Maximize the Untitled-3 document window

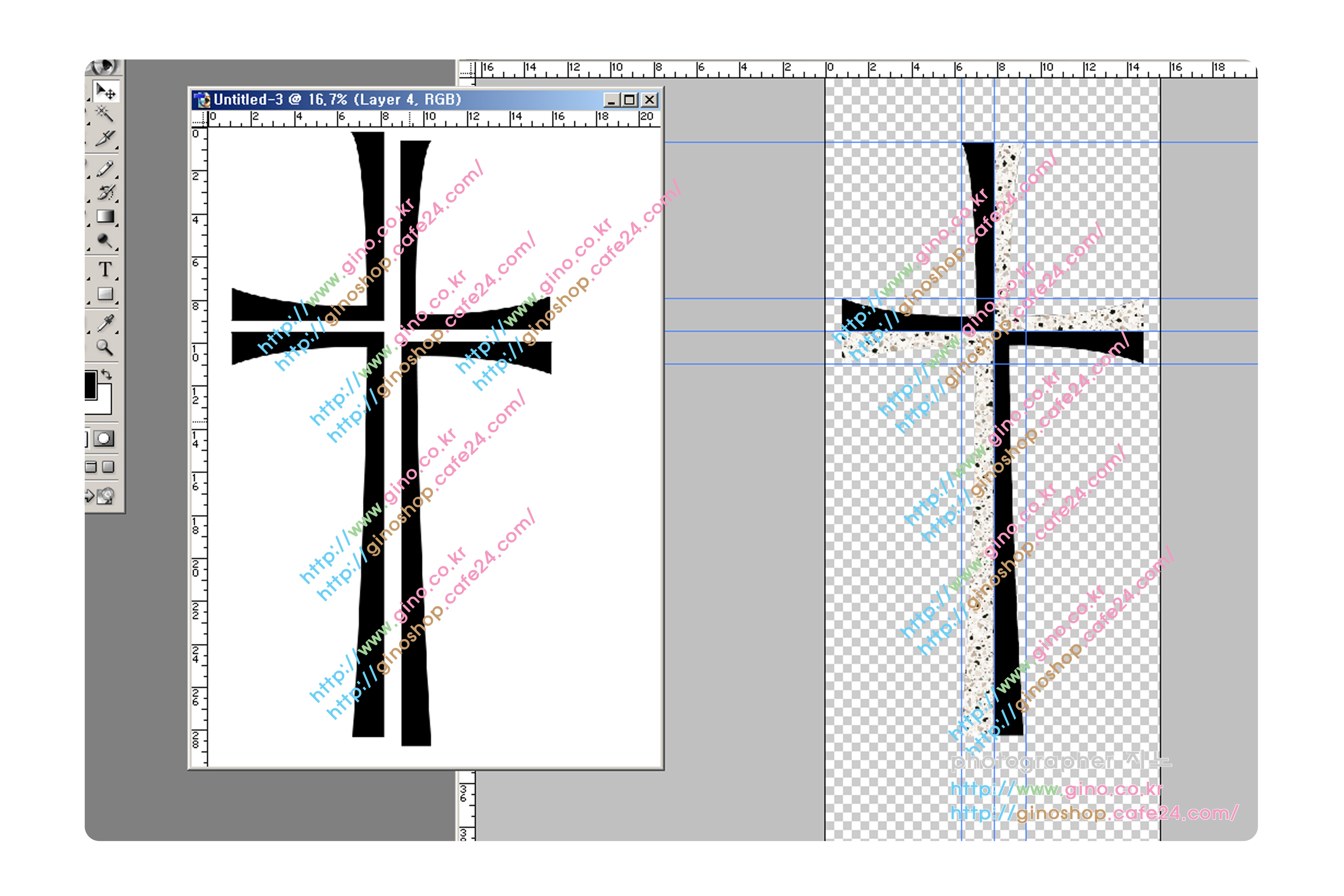coord(630,101)
